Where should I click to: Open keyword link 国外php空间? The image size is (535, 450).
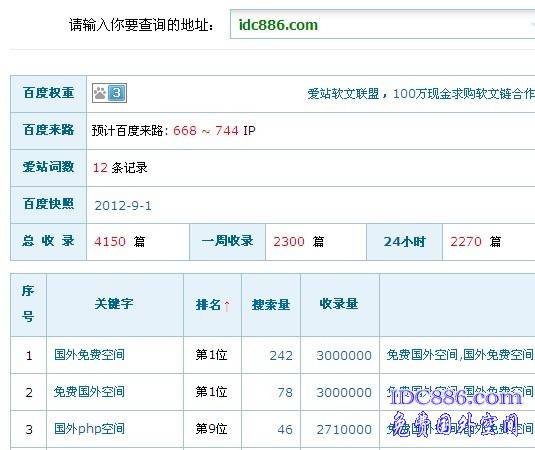pos(89,429)
